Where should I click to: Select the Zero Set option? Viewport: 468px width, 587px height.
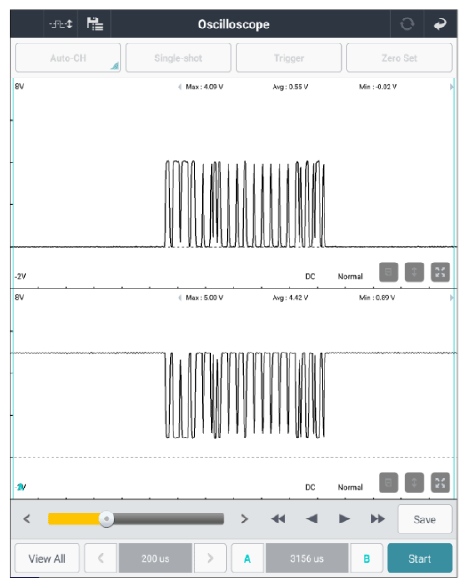point(399,58)
